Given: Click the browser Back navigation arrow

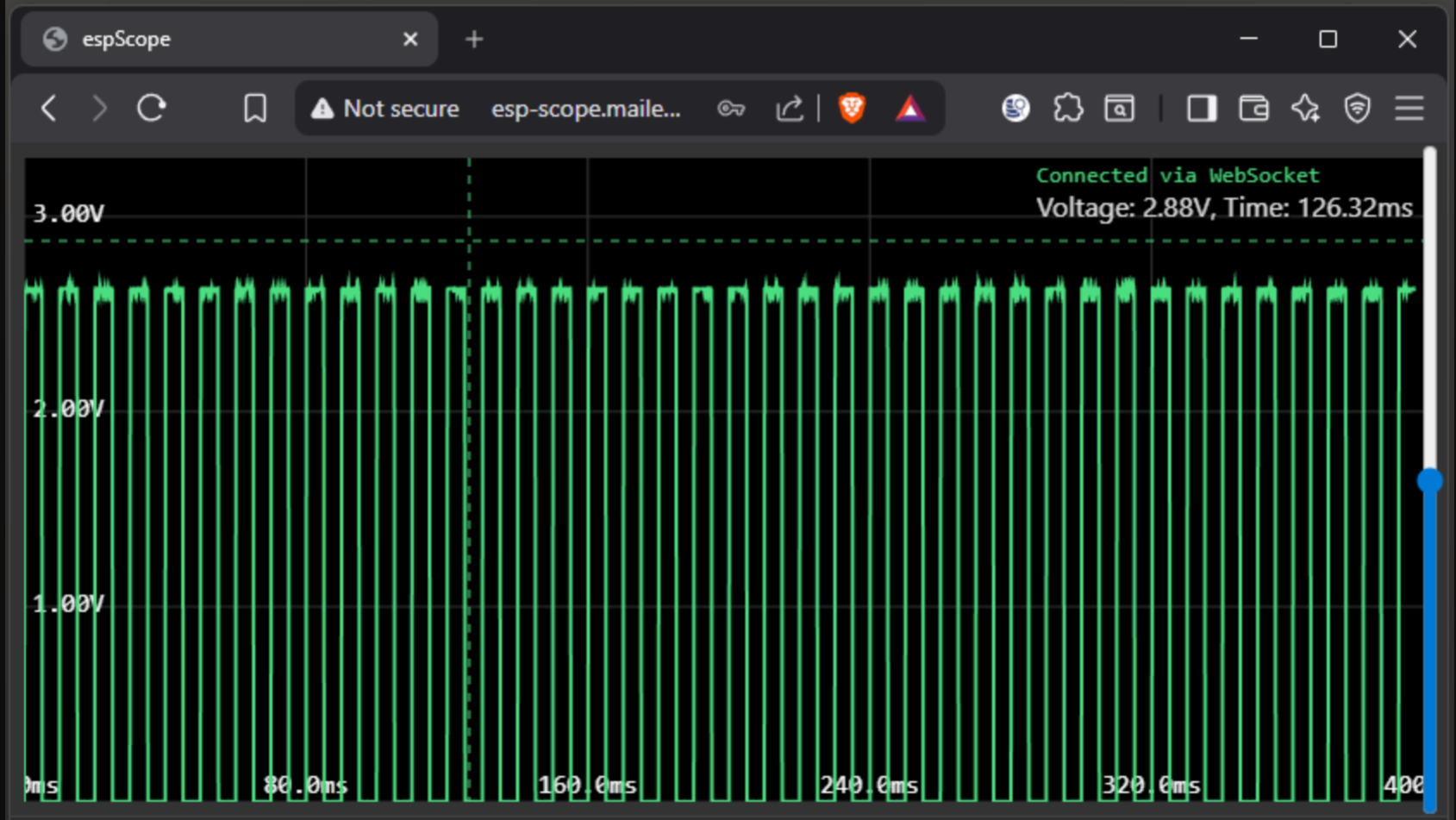Looking at the screenshot, I should pyautogui.click(x=49, y=108).
